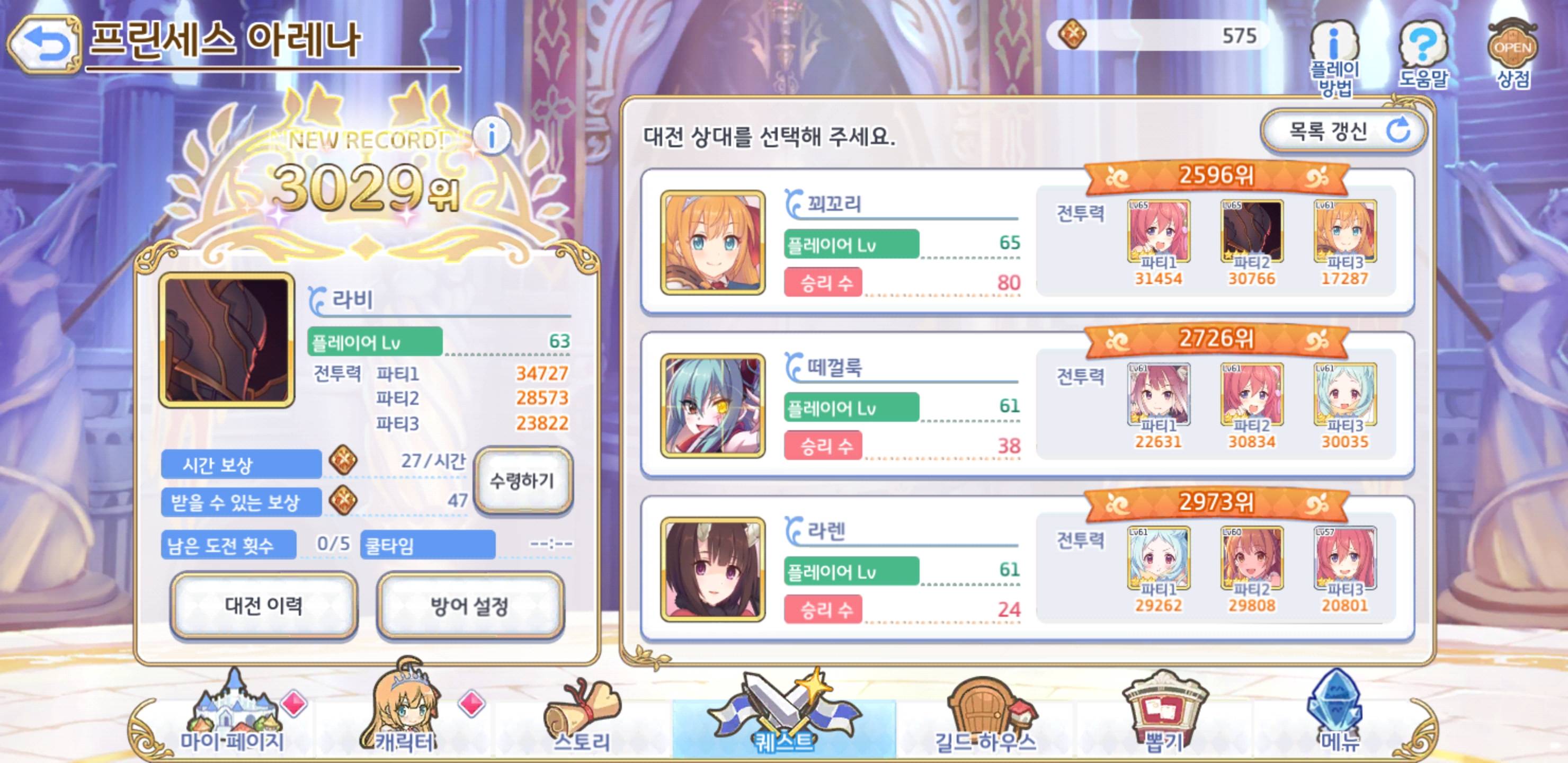
Task: Open the 상점 shop icon
Action: pyautogui.click(x=1512, y=54)
